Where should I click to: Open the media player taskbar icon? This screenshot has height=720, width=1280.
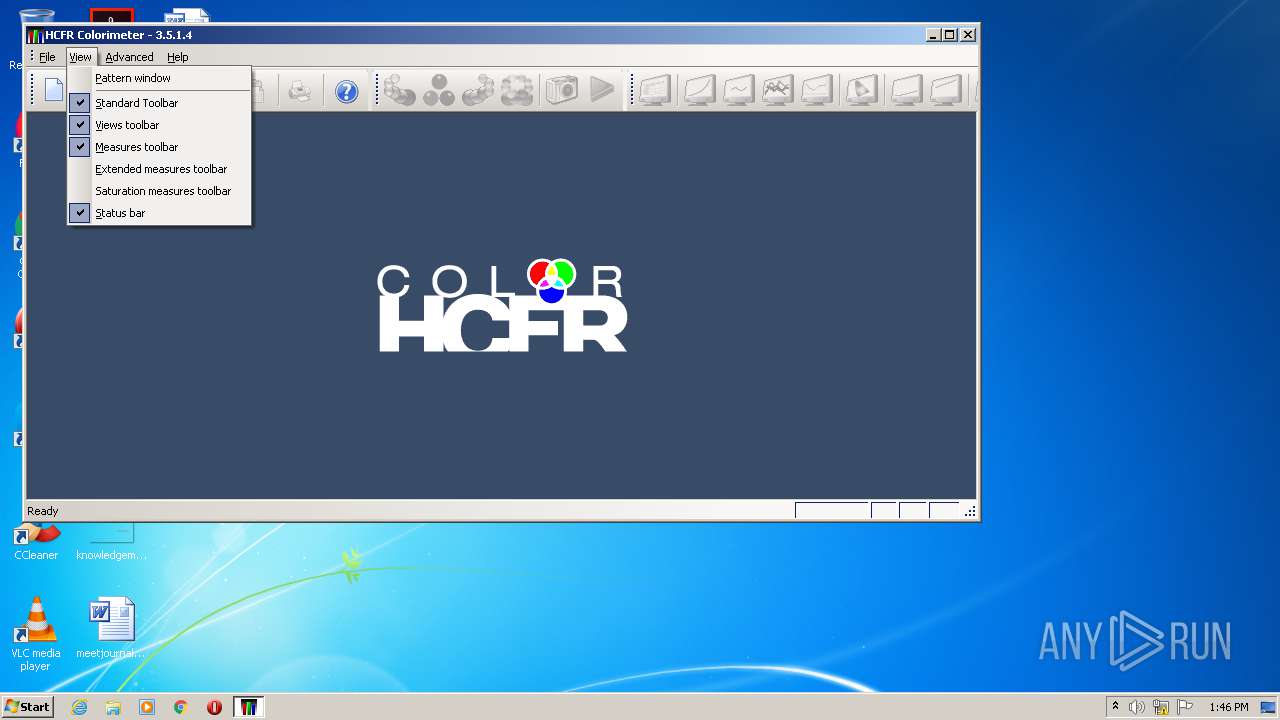[147, 707]
